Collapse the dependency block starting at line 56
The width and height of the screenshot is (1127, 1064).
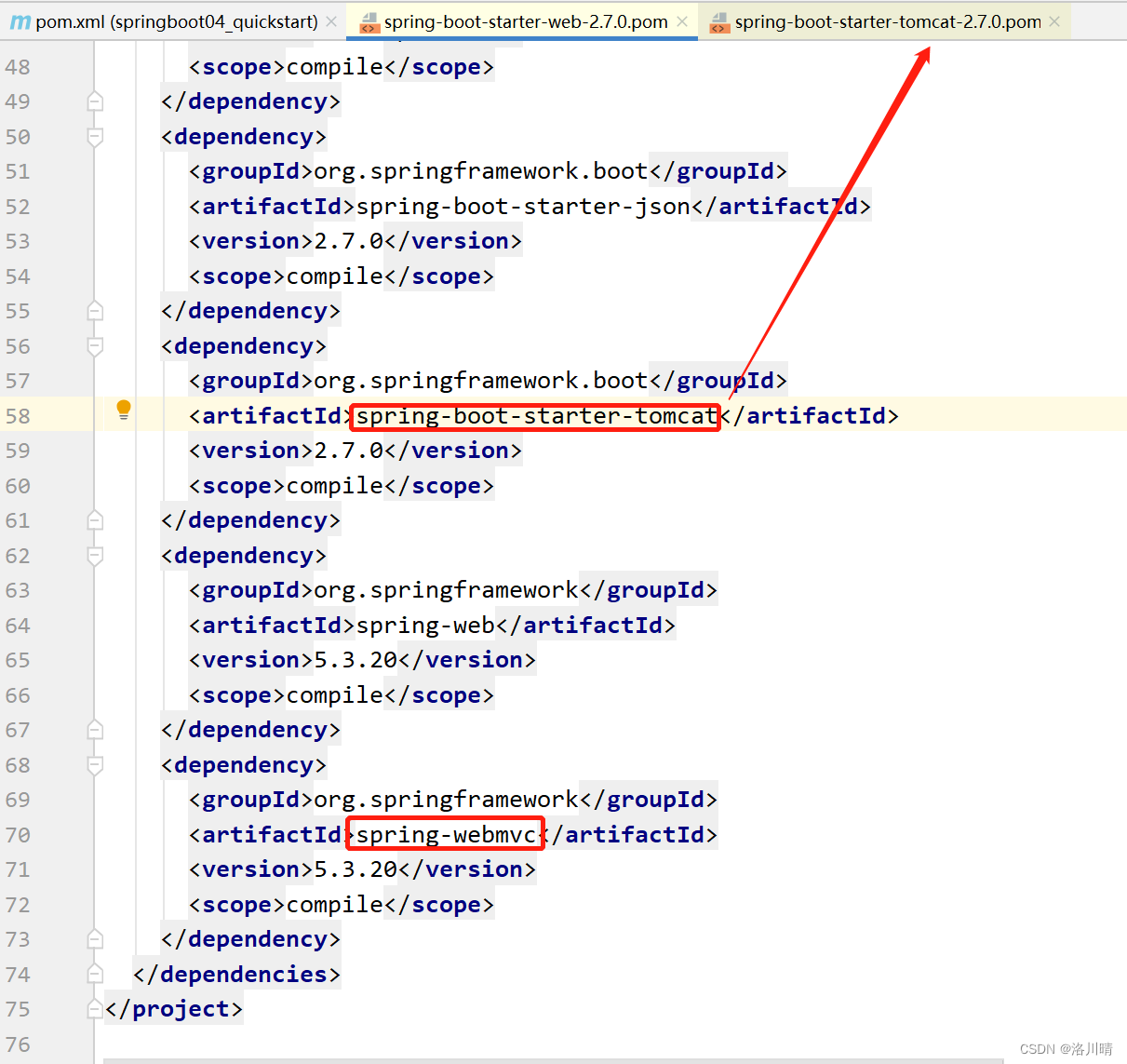click(94, 346)
